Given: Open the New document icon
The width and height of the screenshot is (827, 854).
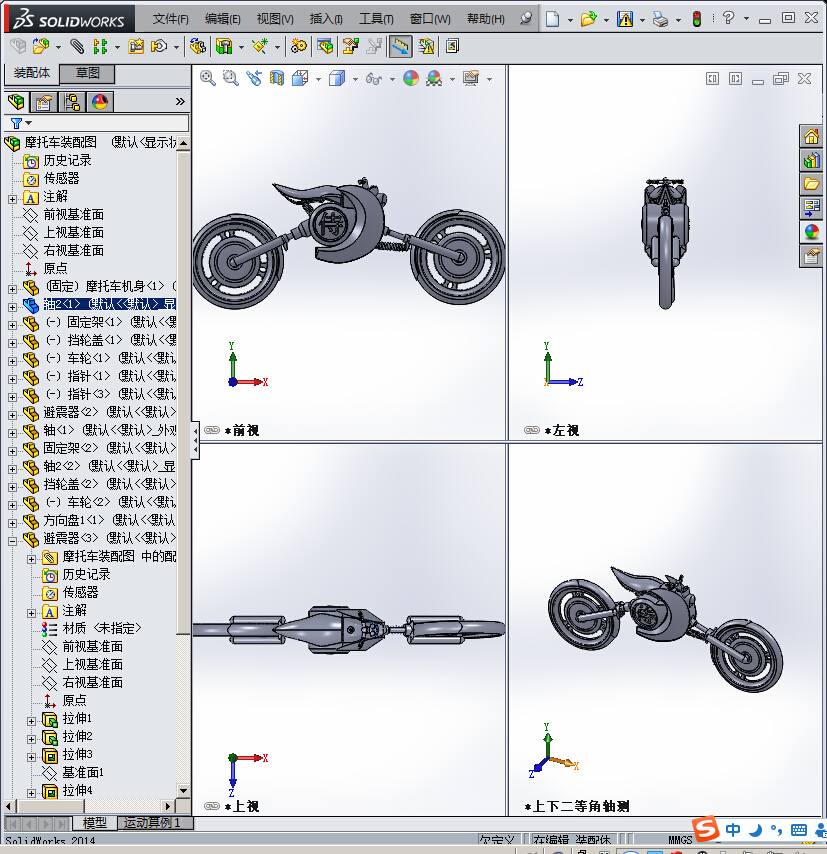Looking at the screenshot, I should (x=552, y=19).
